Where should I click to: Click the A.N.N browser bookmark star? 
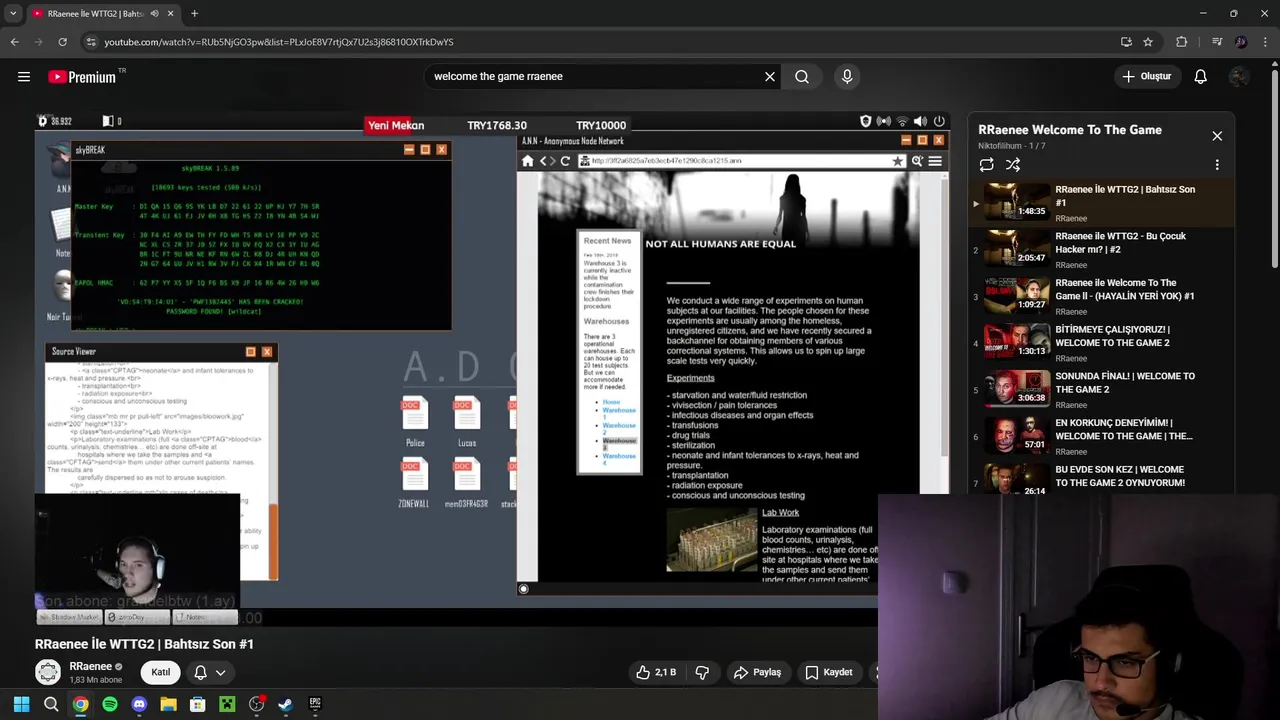(898, 161)
